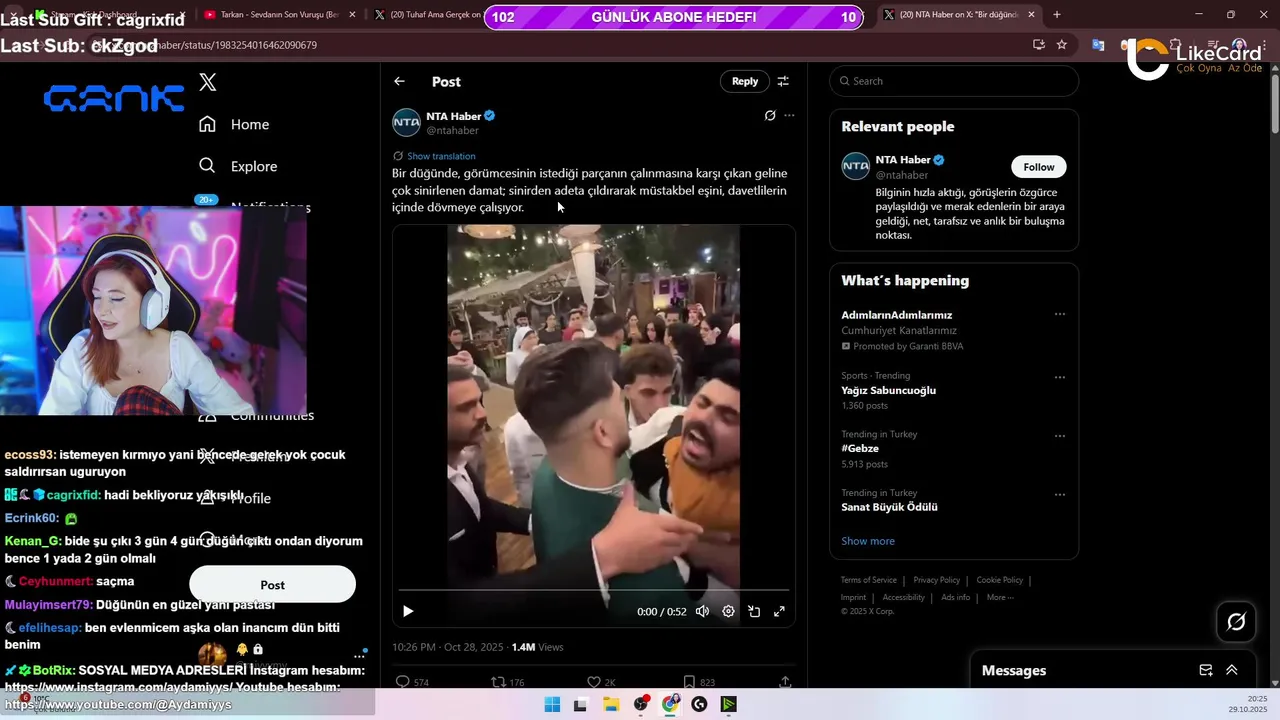1280x720 pixels.
Task: Open options for #Gebze trend
Action: pyautogui.click(x=1060, y=436)
